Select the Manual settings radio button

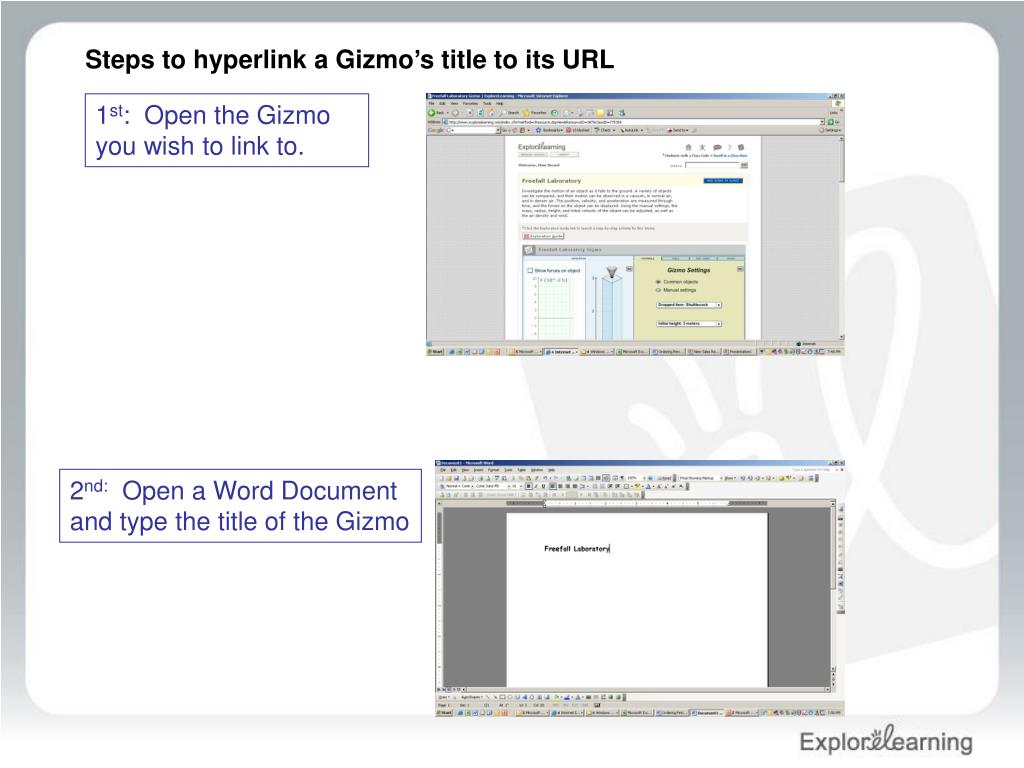click(658, 289)
